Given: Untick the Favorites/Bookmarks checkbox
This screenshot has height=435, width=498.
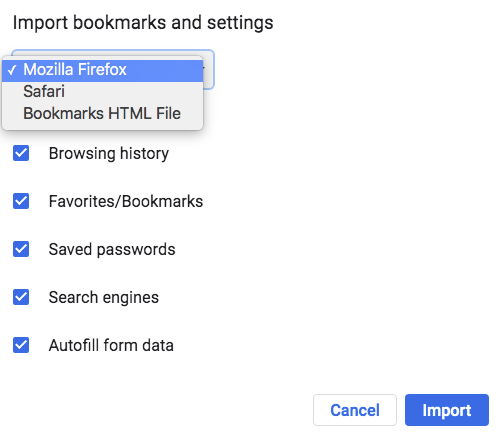Looking at the screenshot, I should (21, 201).
